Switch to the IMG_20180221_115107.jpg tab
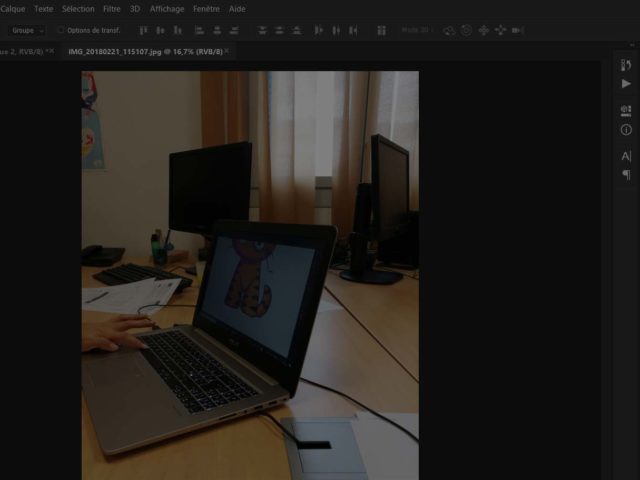 tap(143, 50)
